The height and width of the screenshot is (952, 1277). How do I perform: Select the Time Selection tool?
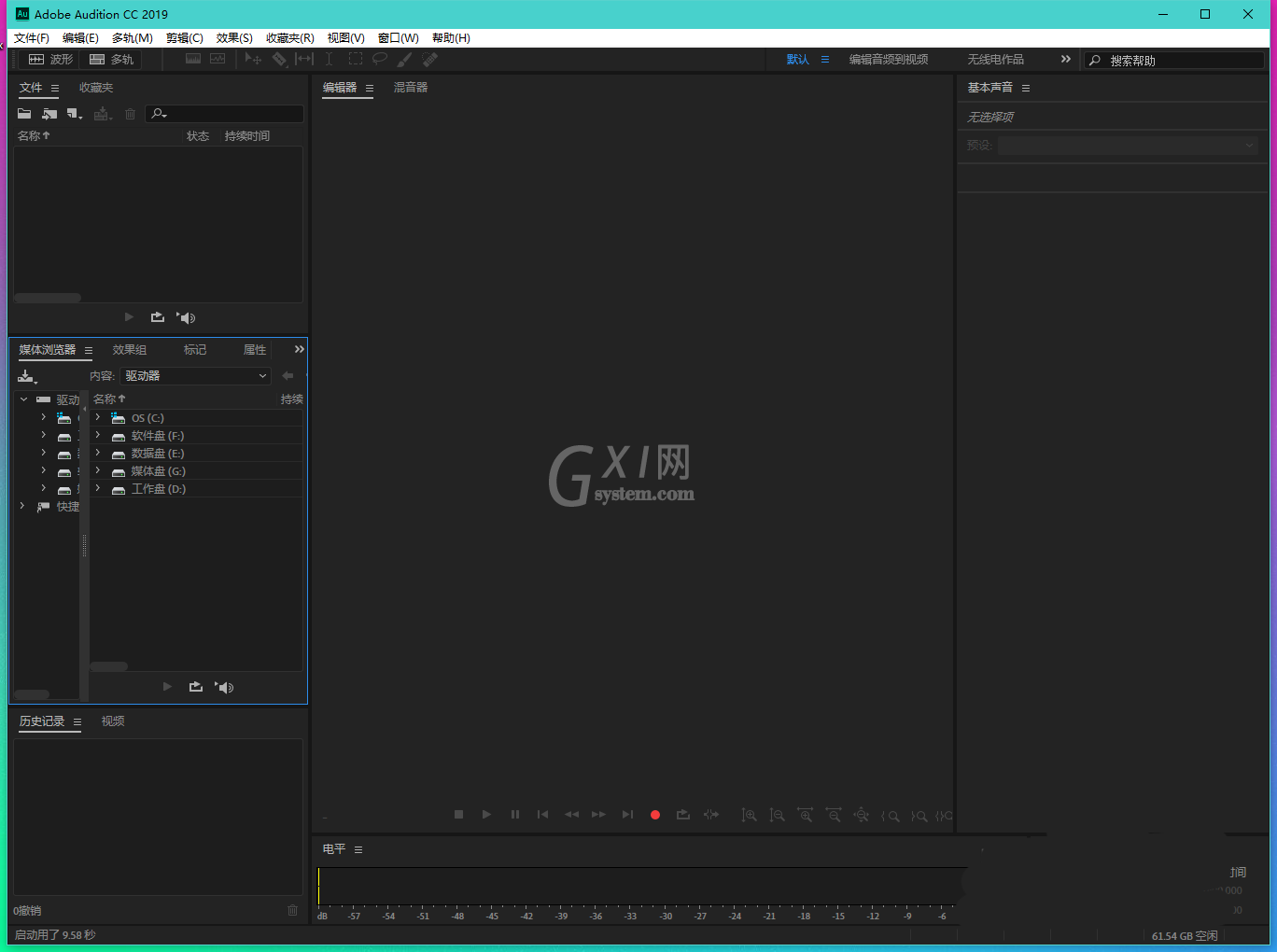tap(329, 59)
